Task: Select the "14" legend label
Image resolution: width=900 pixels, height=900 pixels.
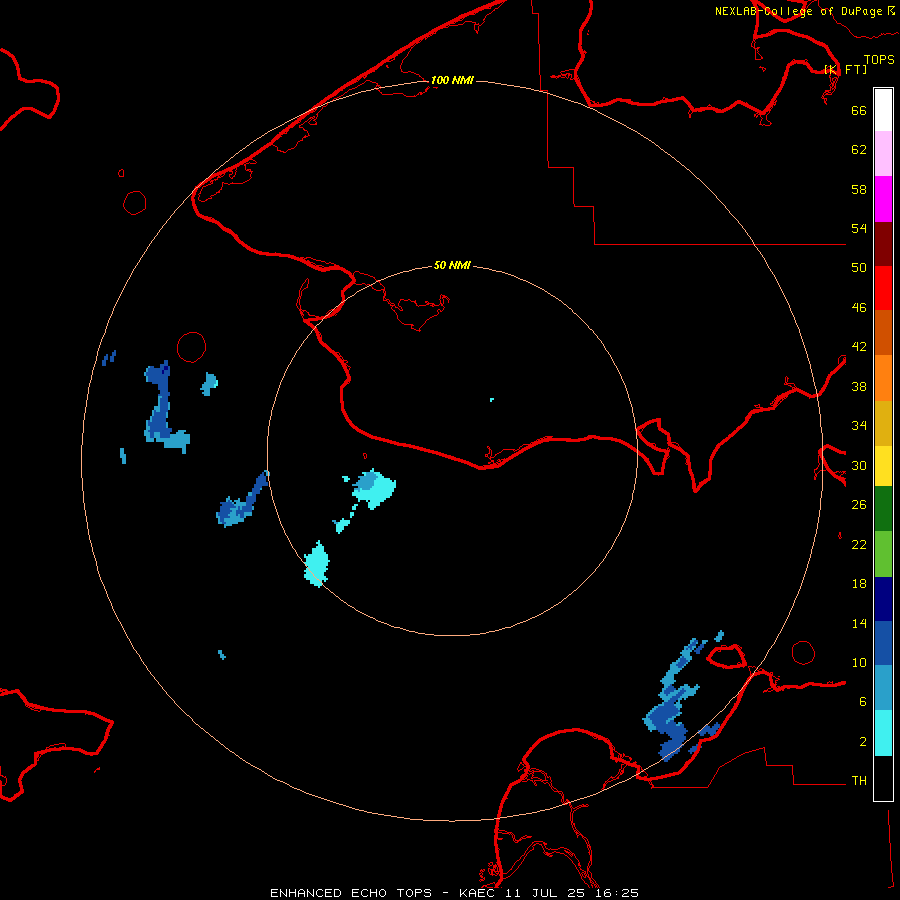Action: (859, 623)
